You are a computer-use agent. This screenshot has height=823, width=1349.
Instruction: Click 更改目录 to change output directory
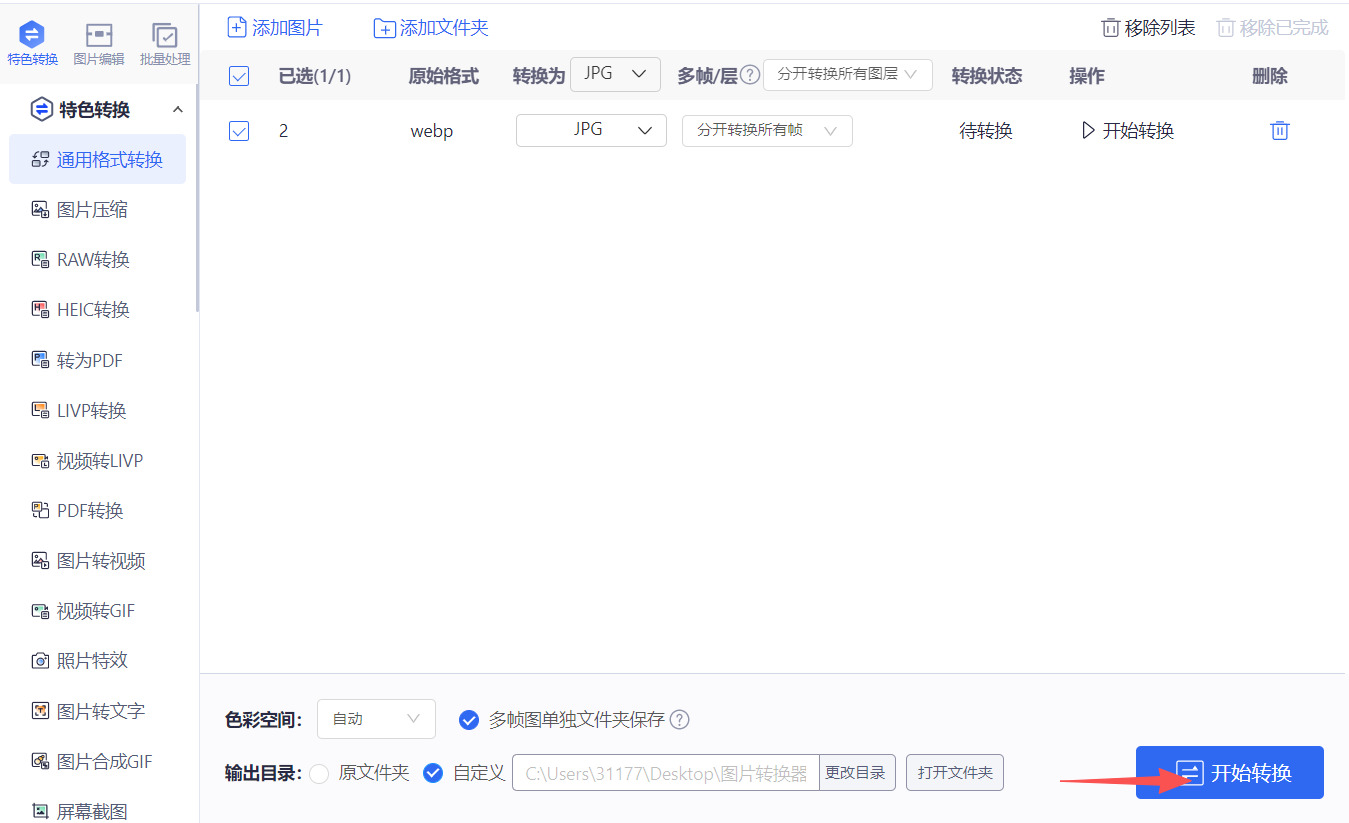click(857, 772)
